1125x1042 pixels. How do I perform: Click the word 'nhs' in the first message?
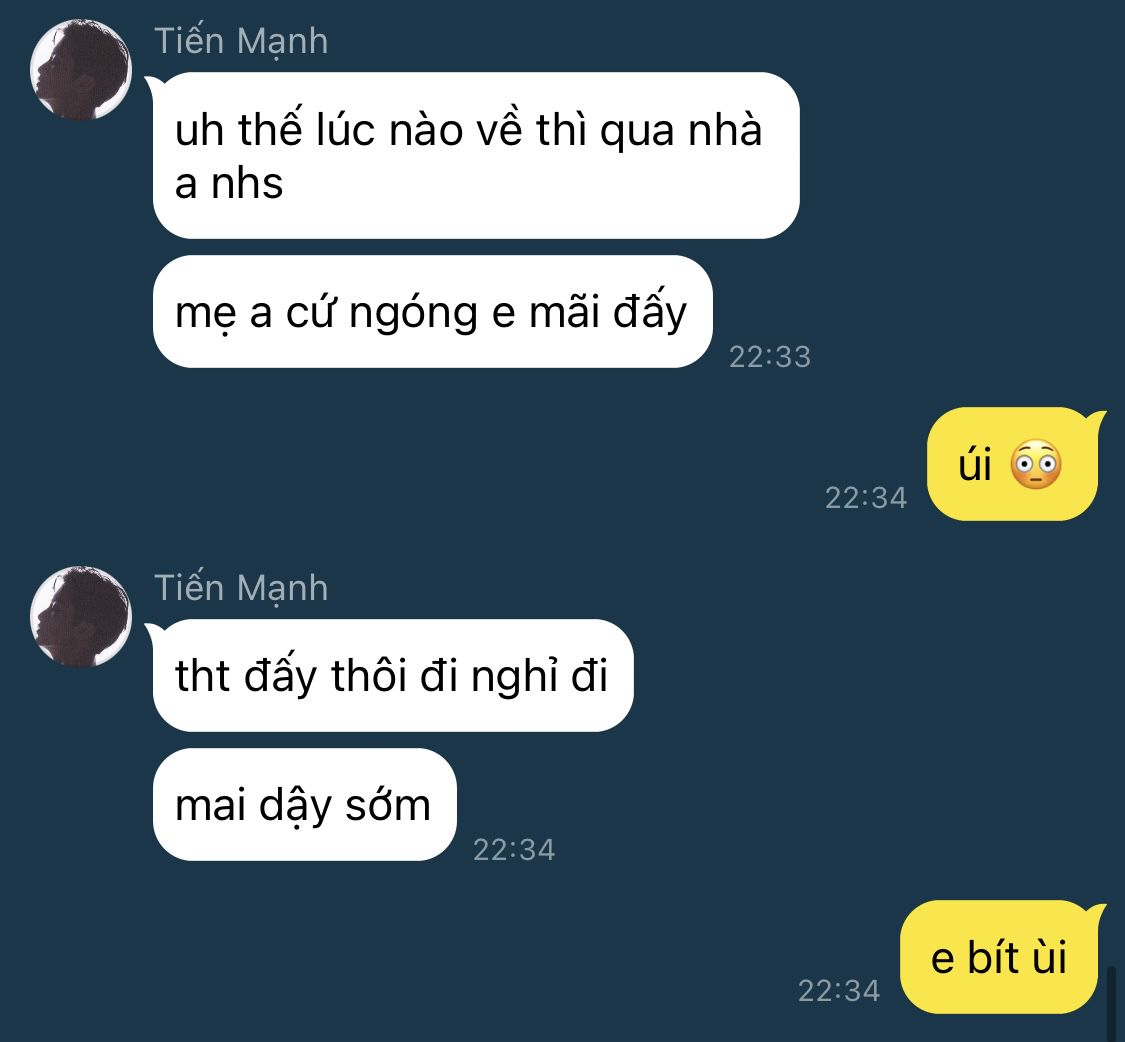tap(246, 184)
